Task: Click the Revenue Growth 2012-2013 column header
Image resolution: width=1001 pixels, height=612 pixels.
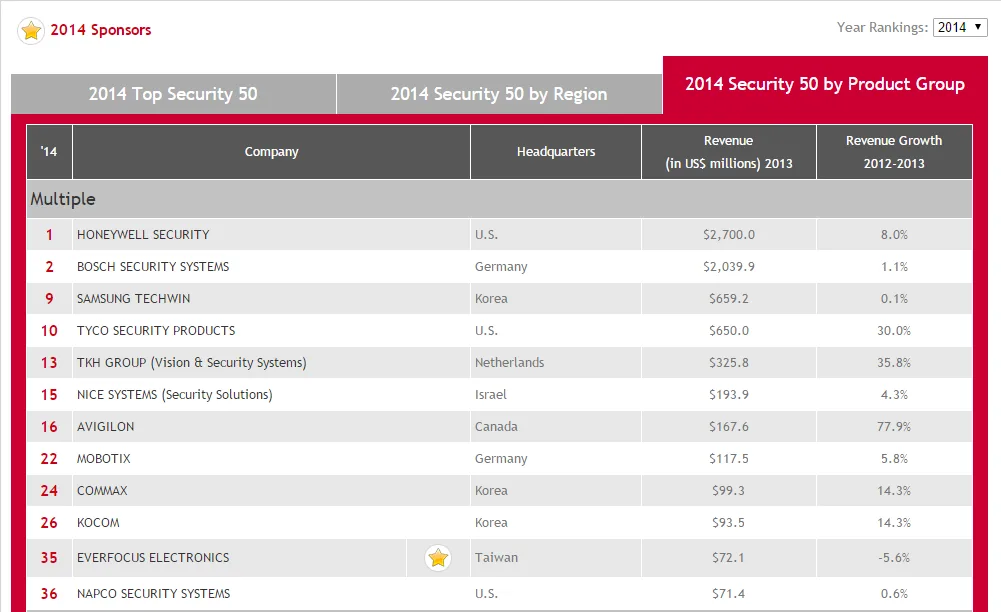Action: point(894,152)
